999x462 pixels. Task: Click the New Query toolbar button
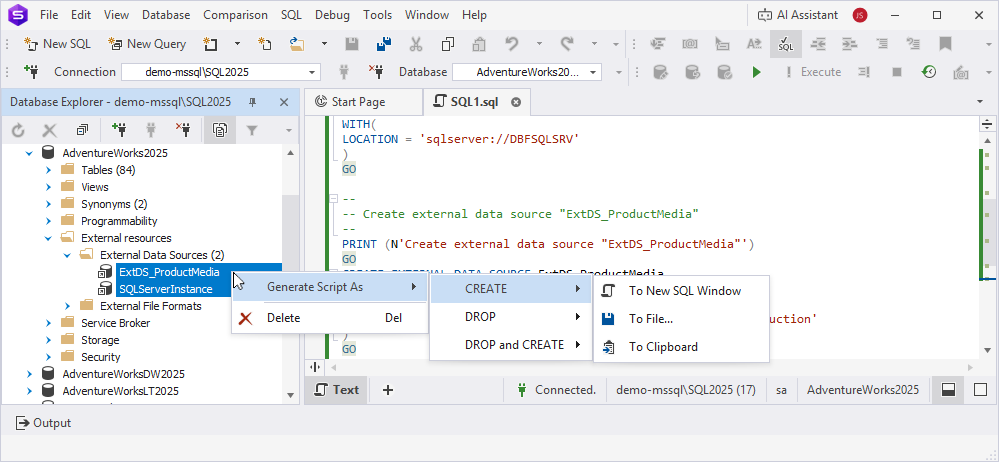pyautogui.click(x=147, y=44)
